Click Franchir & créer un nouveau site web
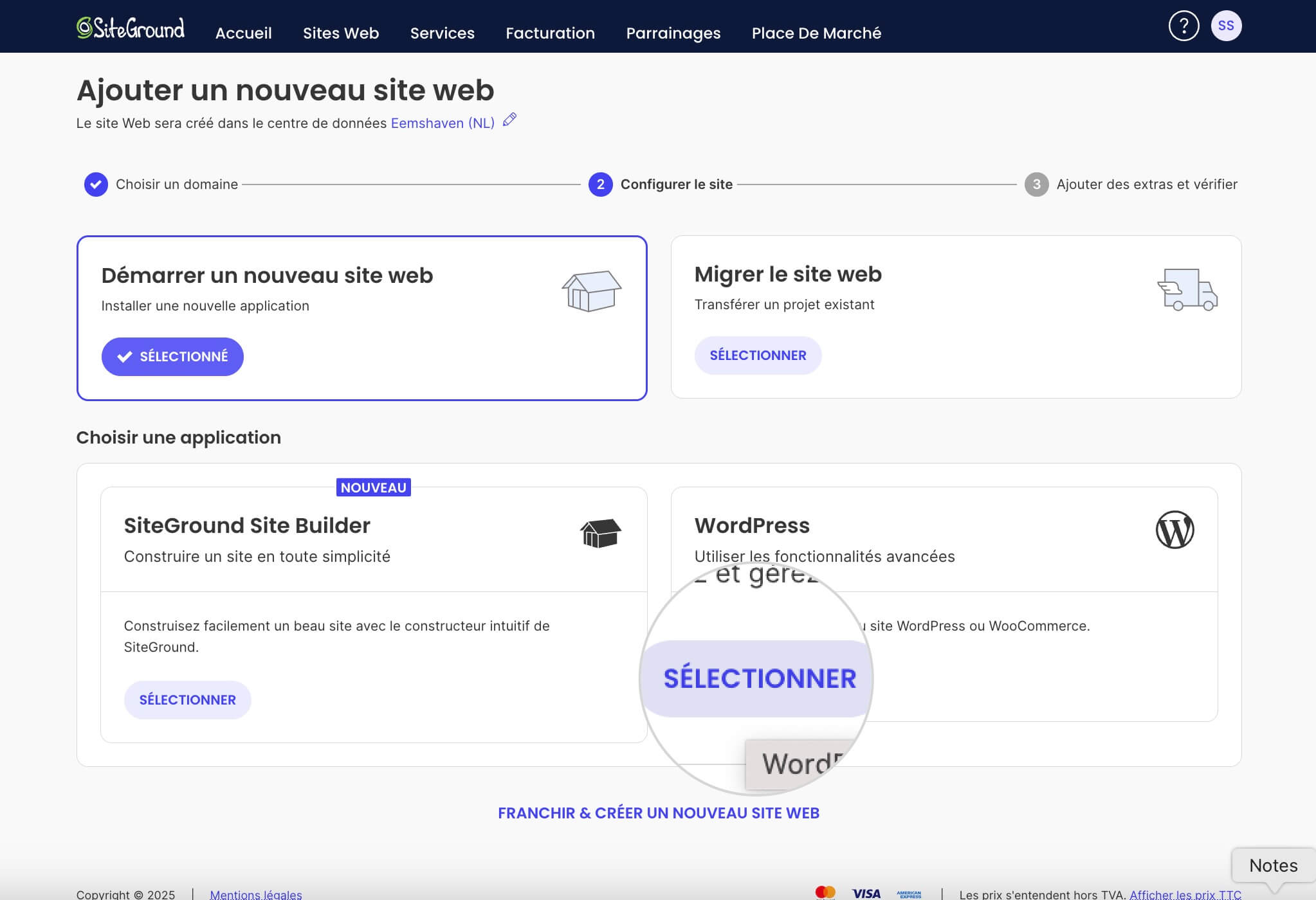The height and width of the screenshot is (900, 1316). click(x=659, y=813)
